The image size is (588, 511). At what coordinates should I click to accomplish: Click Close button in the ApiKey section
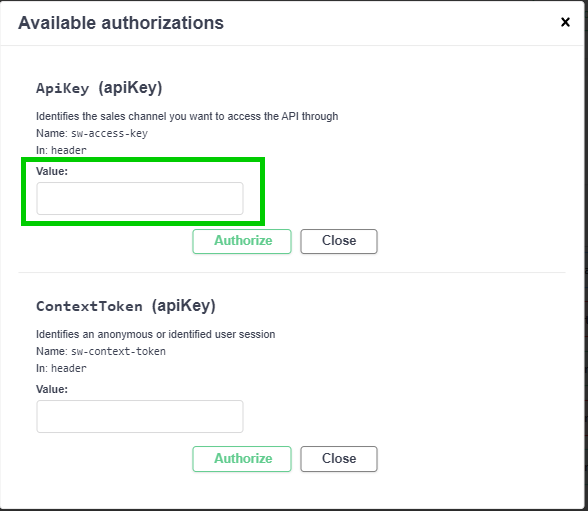coord(339,241)
